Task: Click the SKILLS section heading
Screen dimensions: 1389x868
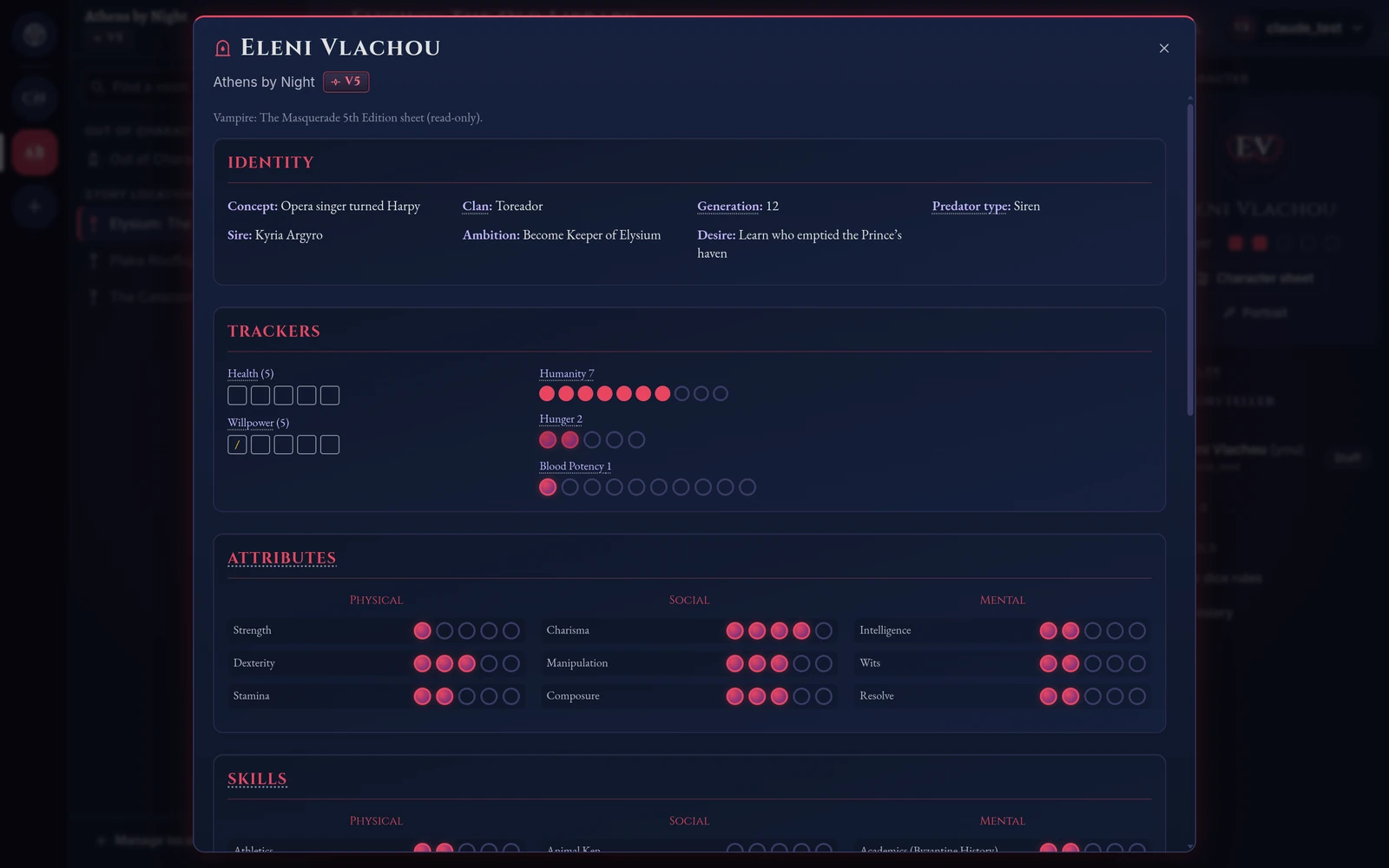Action: (257, 779)
